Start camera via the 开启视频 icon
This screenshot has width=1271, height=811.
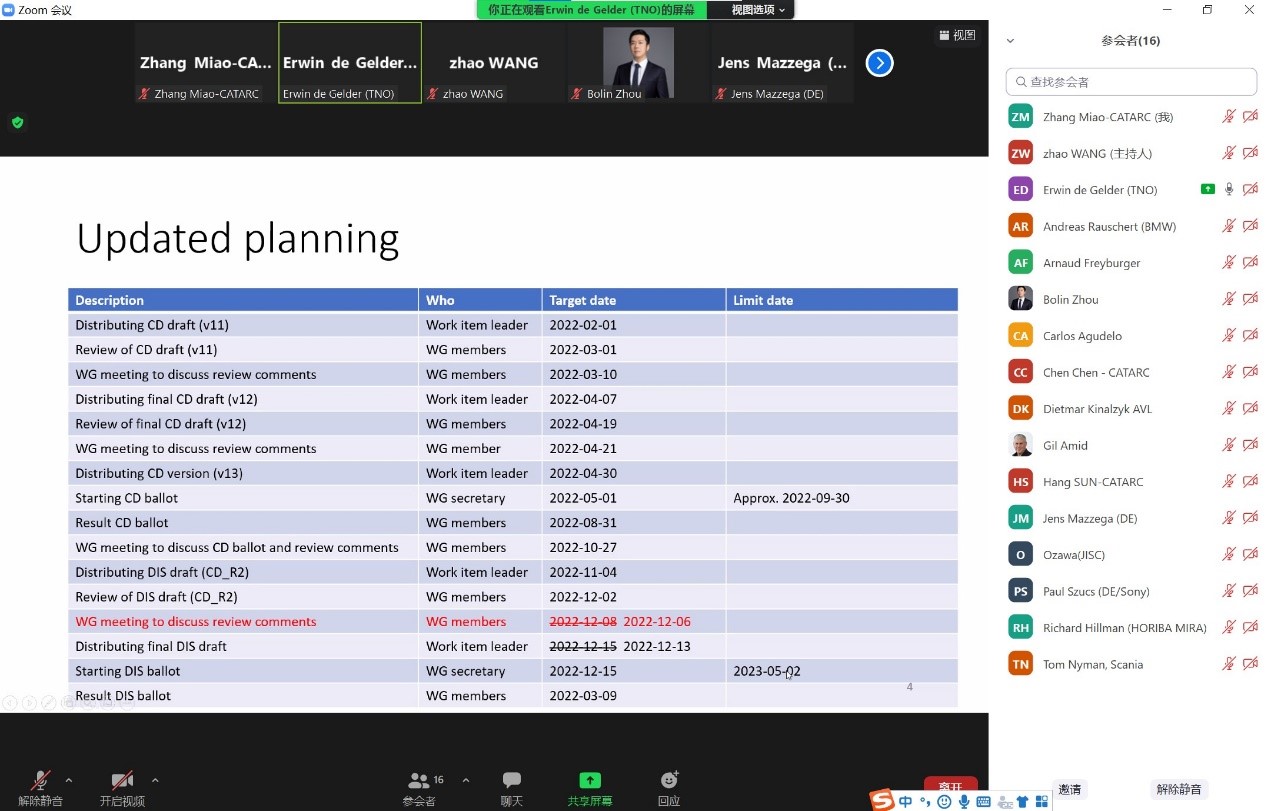click(x=122, y=781)
